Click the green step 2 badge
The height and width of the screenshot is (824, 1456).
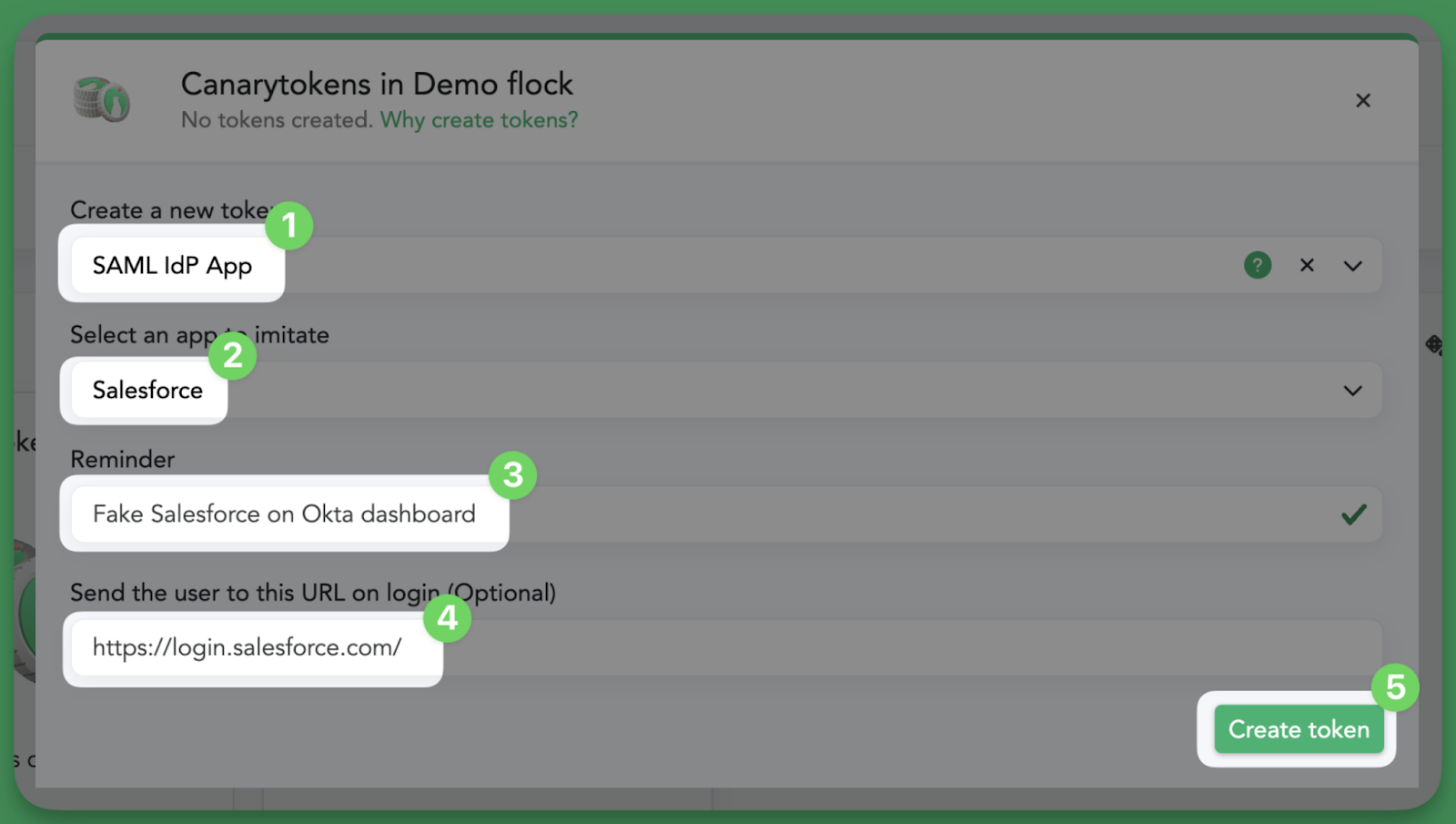[233, 355]
